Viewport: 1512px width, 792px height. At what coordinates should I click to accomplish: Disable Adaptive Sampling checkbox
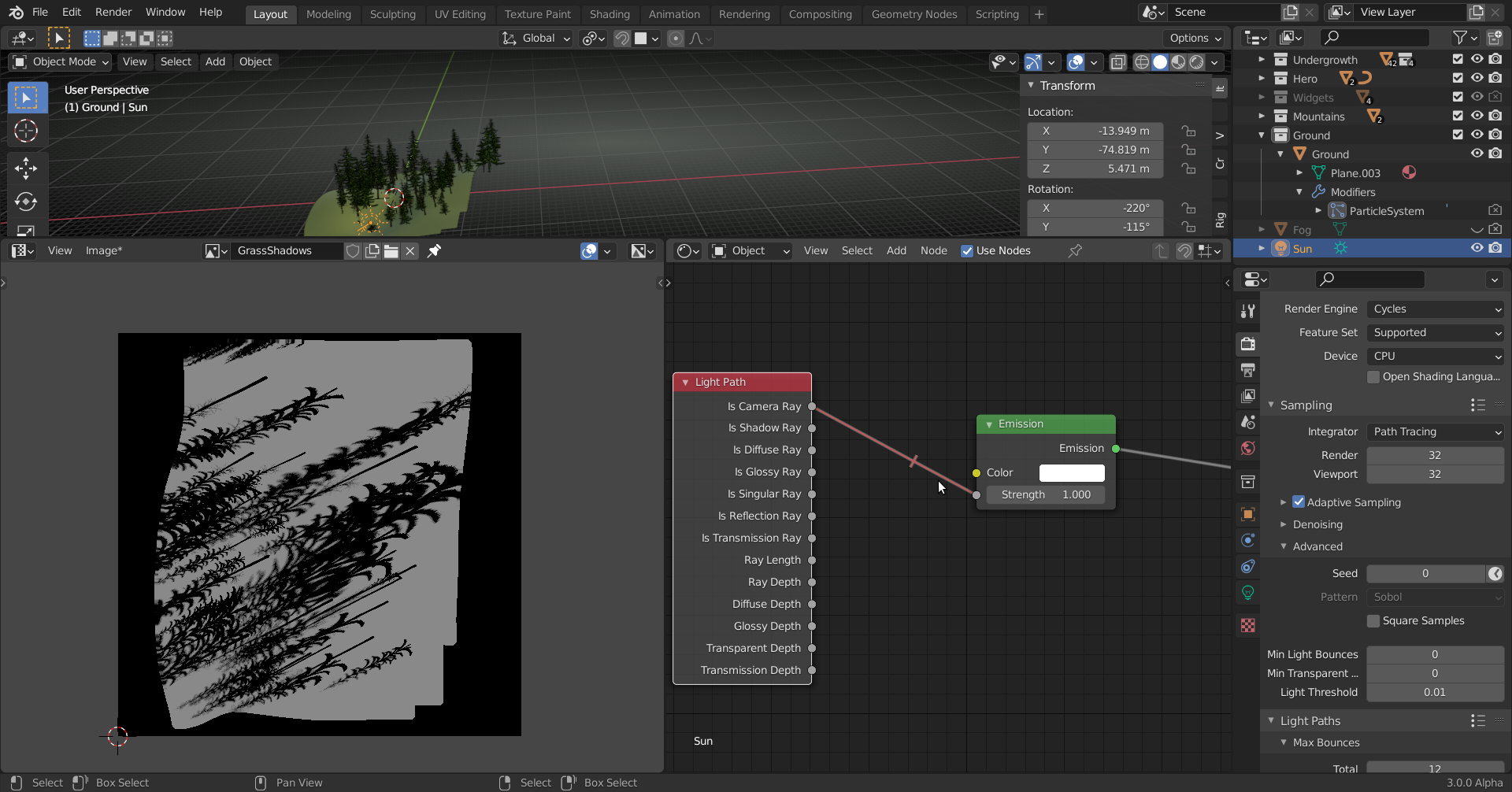(x=1299, y=502)
